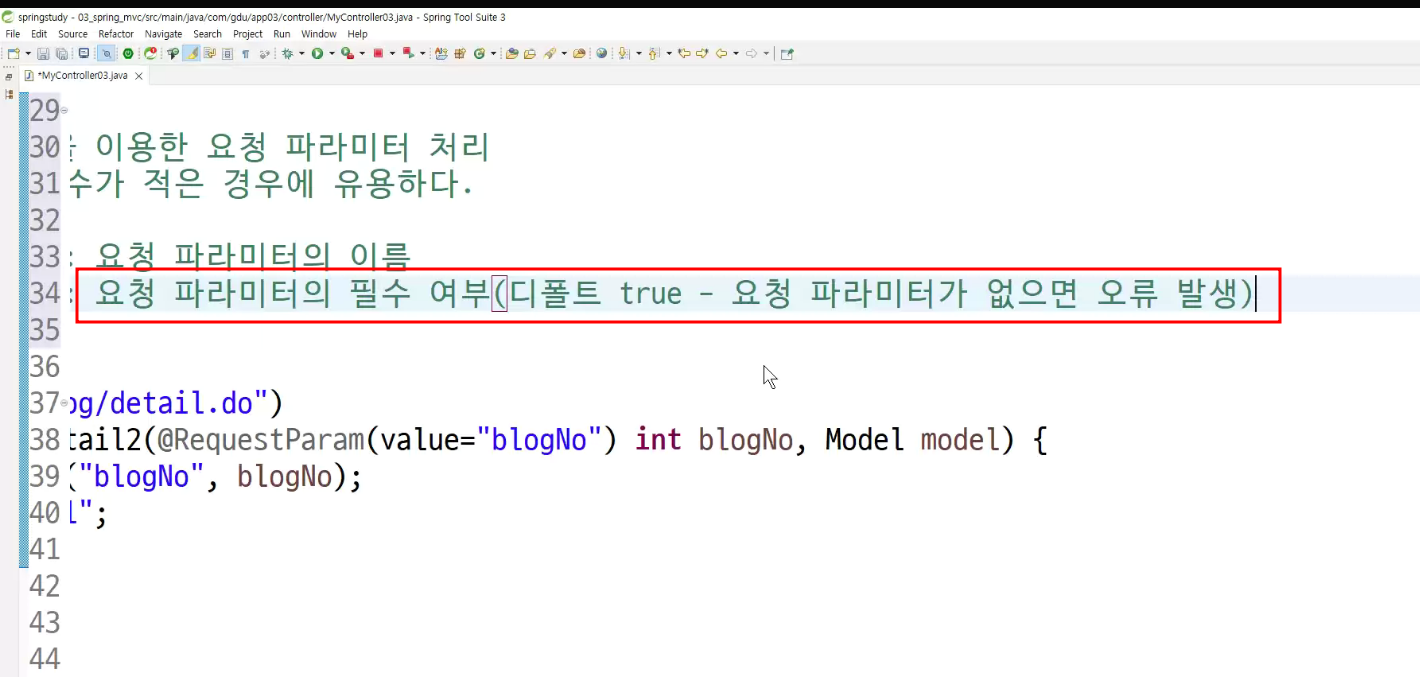Click Model model parameter on line 38
Image resolution: width=1420 pixels, height=677 pixels.
[x=913, y=440]
